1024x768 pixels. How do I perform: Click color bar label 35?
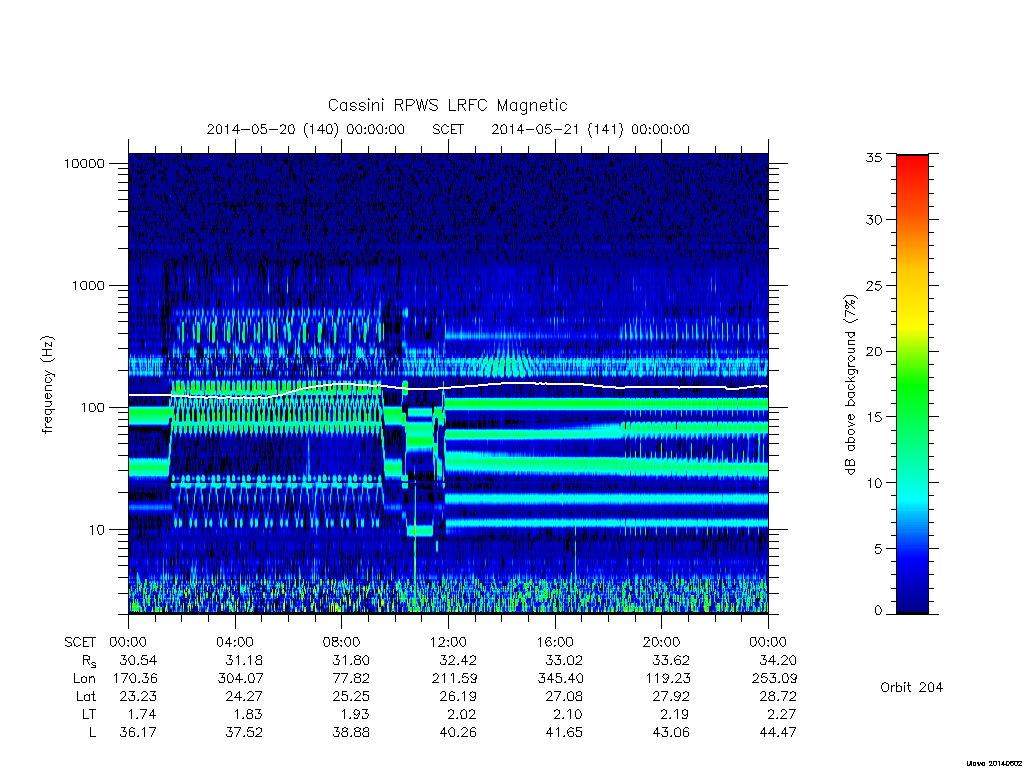pos(874,157)
